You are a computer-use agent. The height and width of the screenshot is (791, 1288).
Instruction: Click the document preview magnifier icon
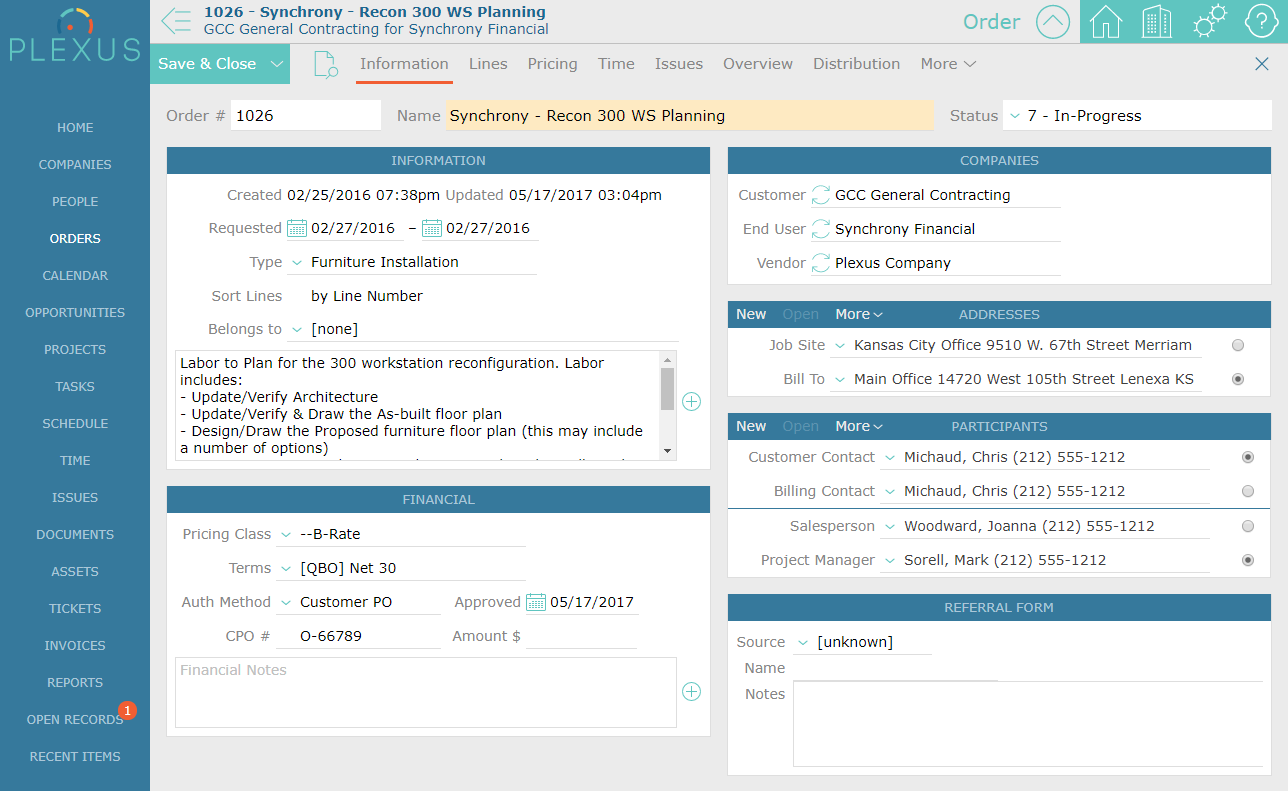point(325,64)
